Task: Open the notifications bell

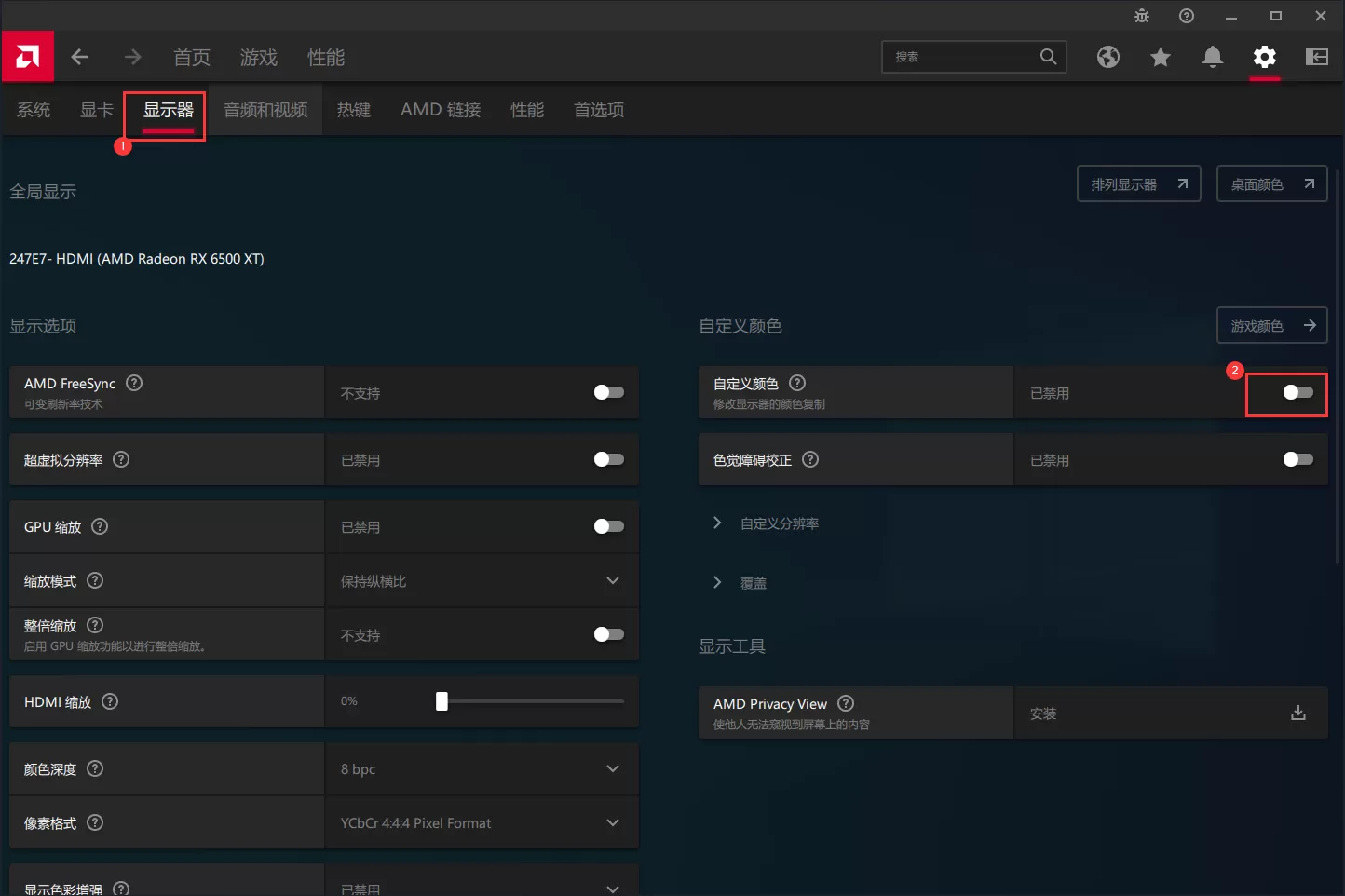Action: click(x=1212, y=57)
